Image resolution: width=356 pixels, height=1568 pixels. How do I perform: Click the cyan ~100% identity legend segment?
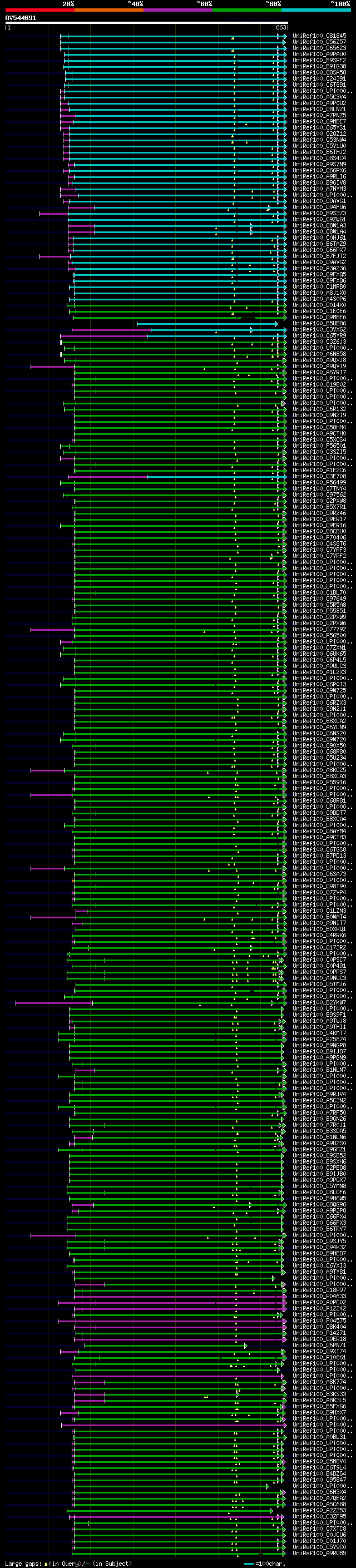[317, 10]
